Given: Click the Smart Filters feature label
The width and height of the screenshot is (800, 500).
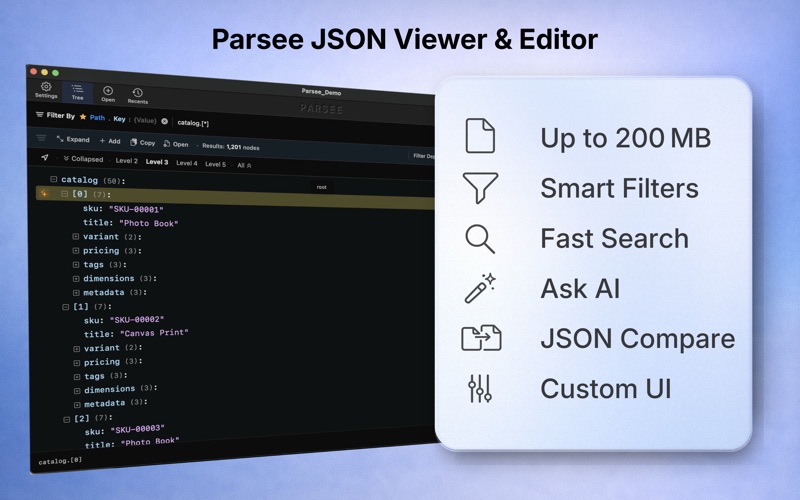Looking at the screenshot, I should [619, 188].
